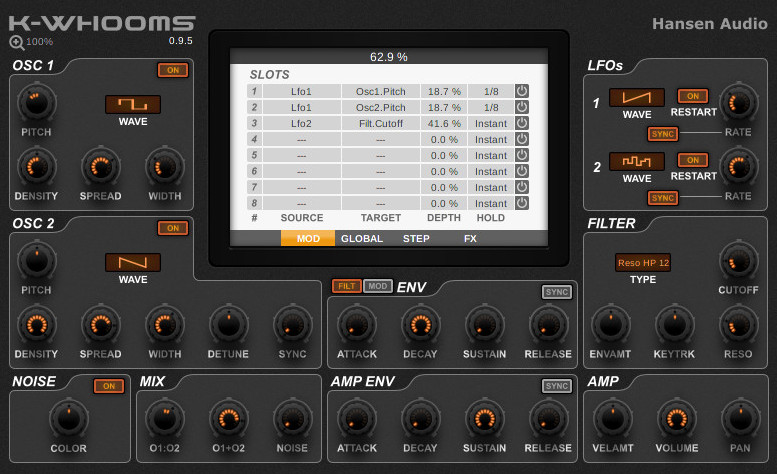Toggle LFO 1 RESTART ON button
The image size is (777, 474).
pyautogui.click(x=693, y=96)
